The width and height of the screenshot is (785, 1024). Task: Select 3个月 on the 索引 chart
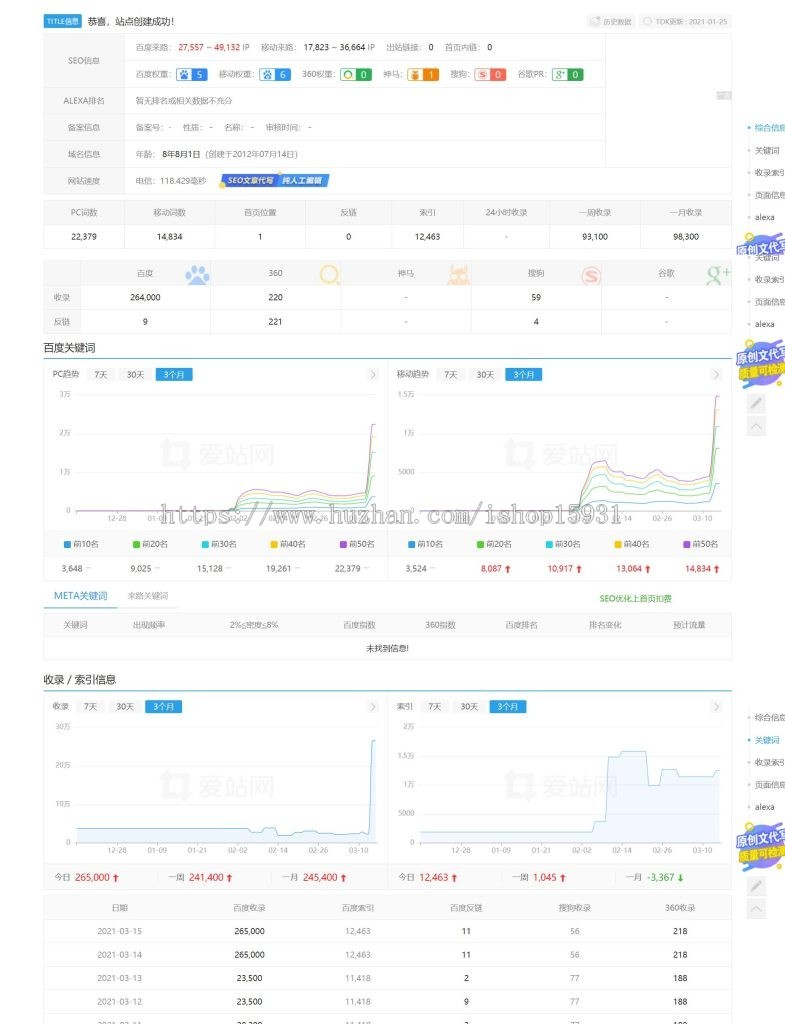pyautogui.click(x=507, y=707)
